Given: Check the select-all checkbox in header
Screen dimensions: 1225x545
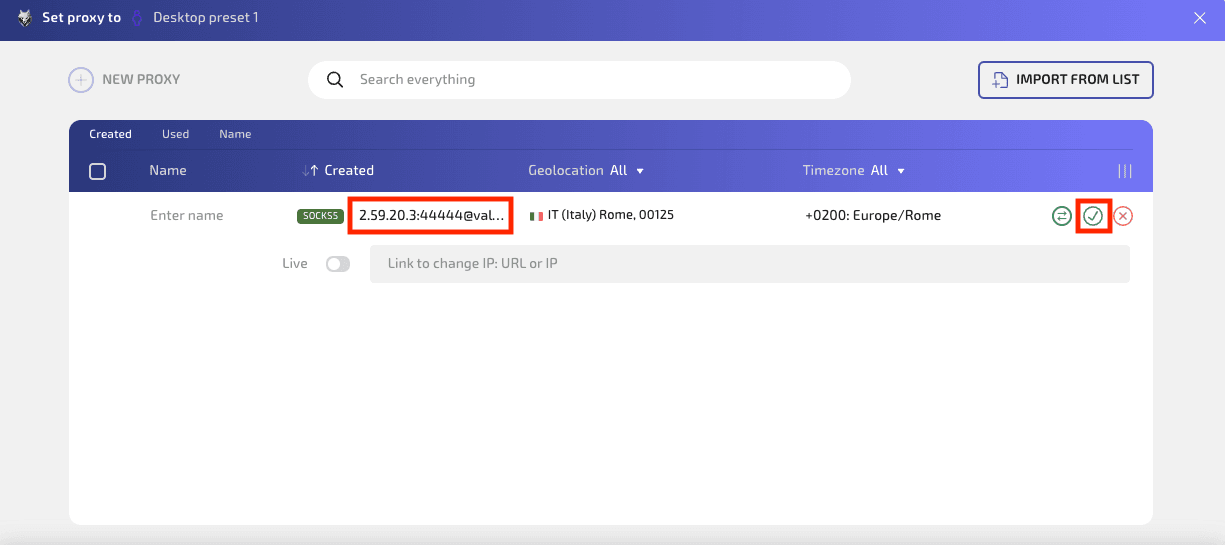Looking at the screenshot, I should (x=98, y=171).
